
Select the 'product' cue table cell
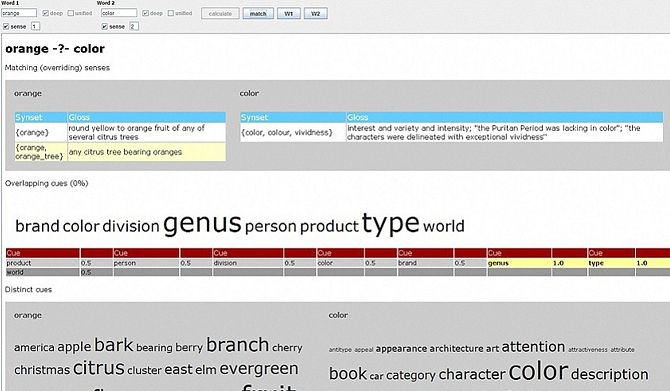(x=43, y=263)
